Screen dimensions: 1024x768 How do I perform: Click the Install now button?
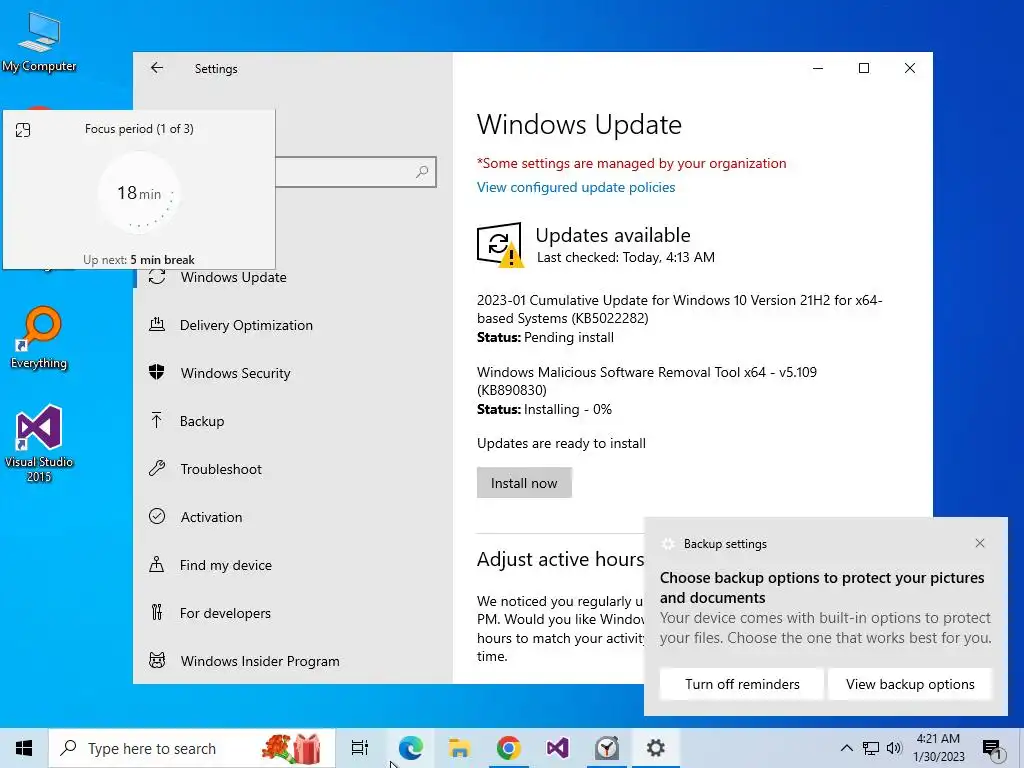(x=524, y=483)
